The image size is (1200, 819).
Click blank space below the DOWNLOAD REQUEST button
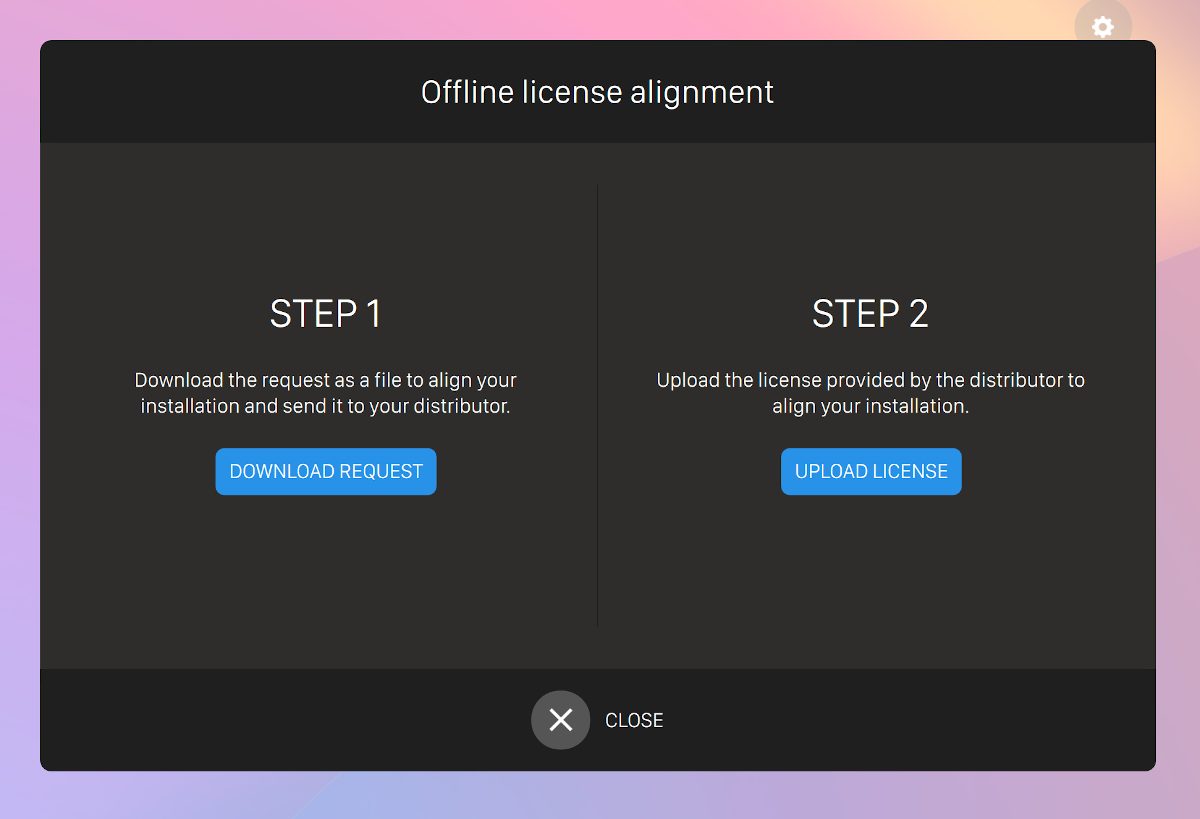pyautogui.click(x=325, y=570)
